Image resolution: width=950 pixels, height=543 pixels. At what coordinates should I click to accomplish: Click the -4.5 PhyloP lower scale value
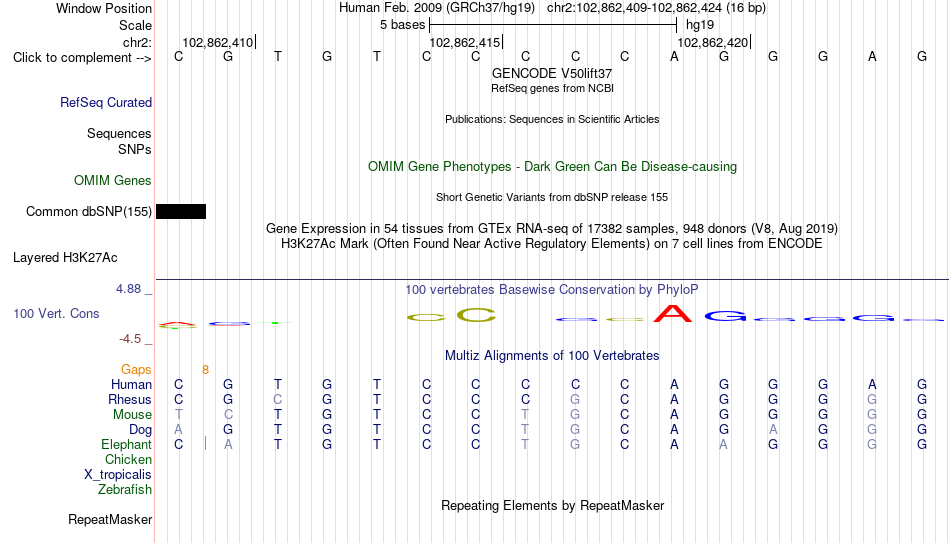point(130,339)
